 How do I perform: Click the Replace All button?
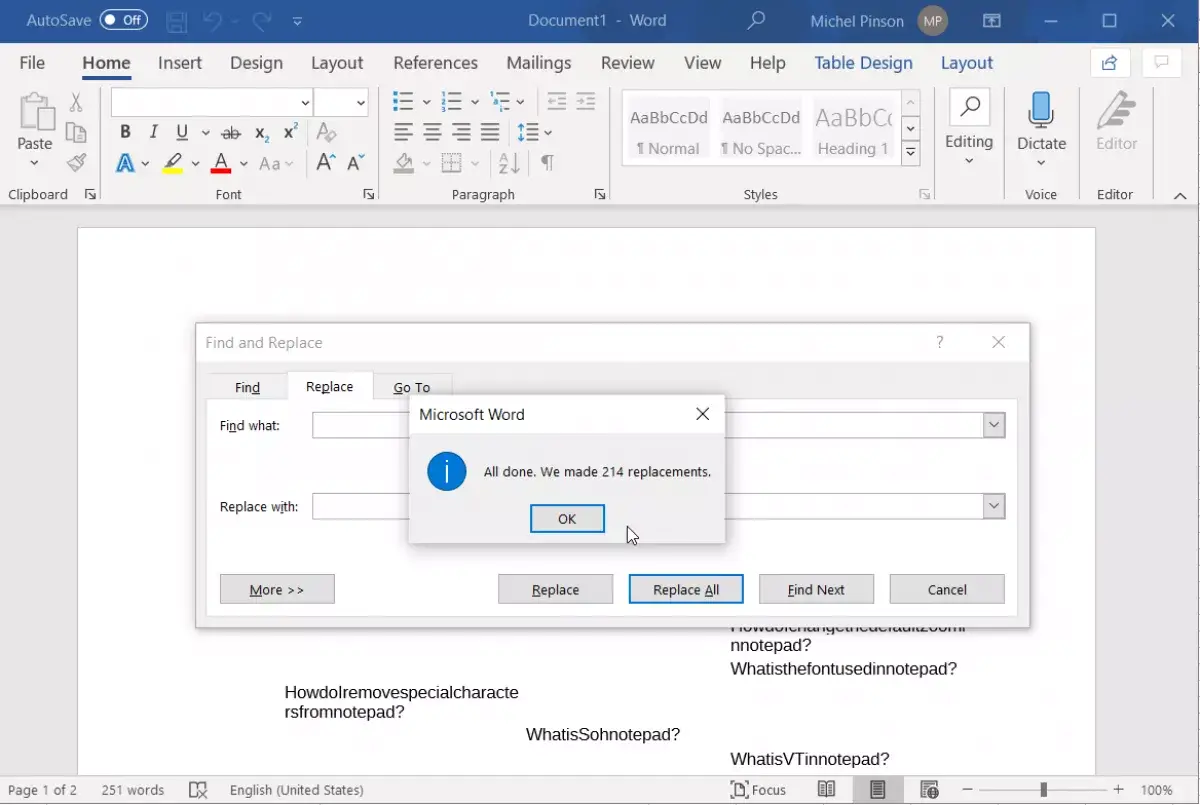[x=686, y=590]
